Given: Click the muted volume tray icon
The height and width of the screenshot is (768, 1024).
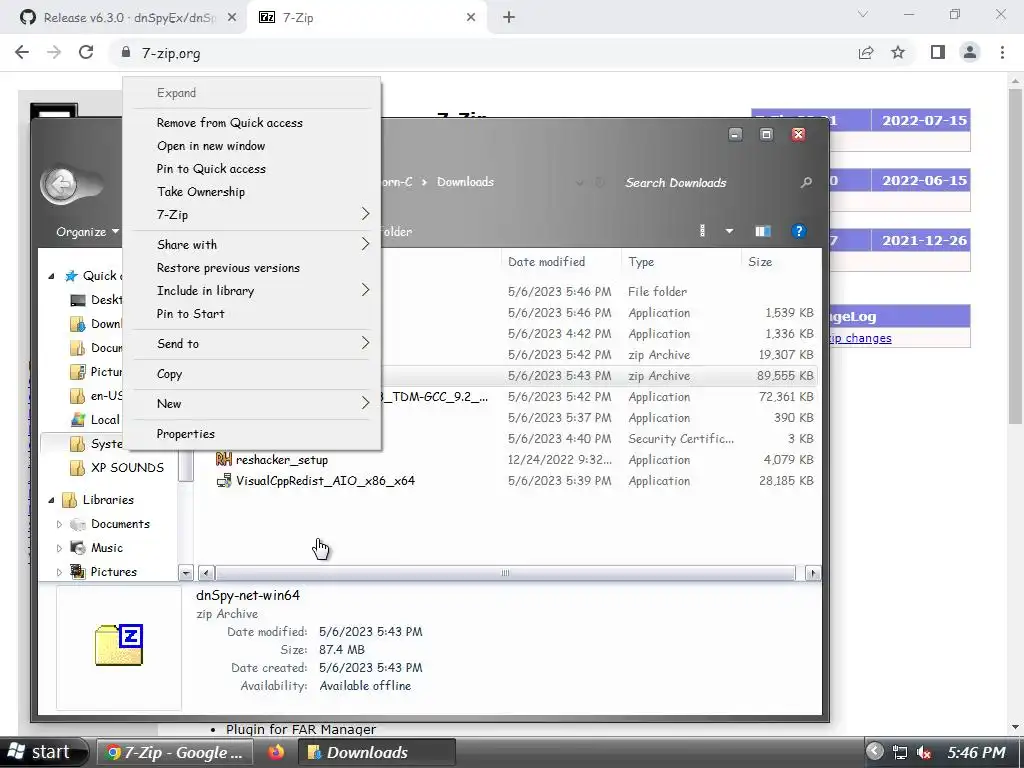Looking at the screenshot, I should pos(924,753).
